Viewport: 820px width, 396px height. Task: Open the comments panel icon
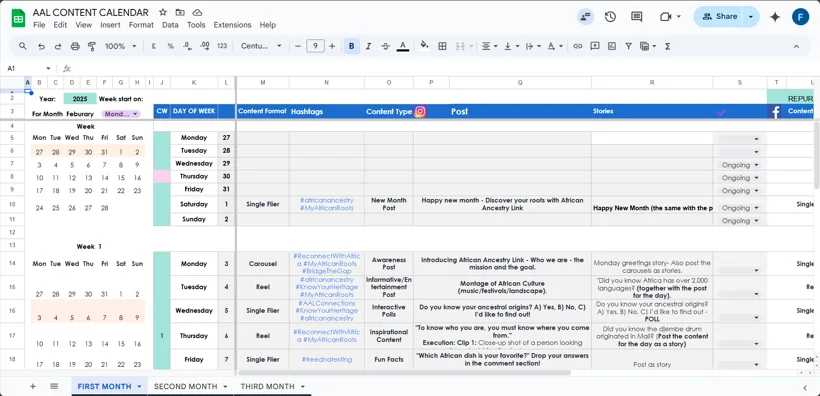click(x=636, y=17)
